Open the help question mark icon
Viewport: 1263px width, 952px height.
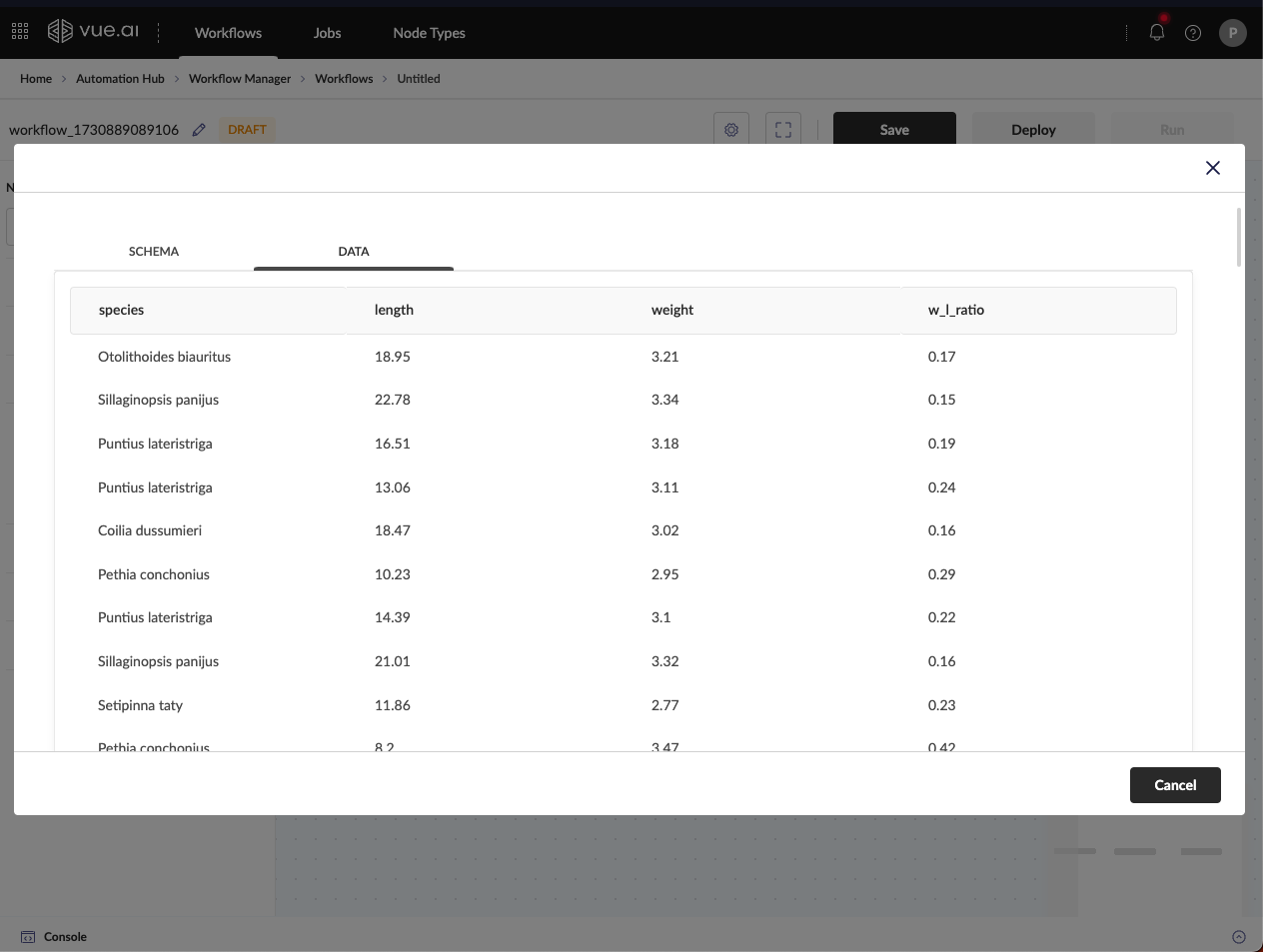[1192, 33]
